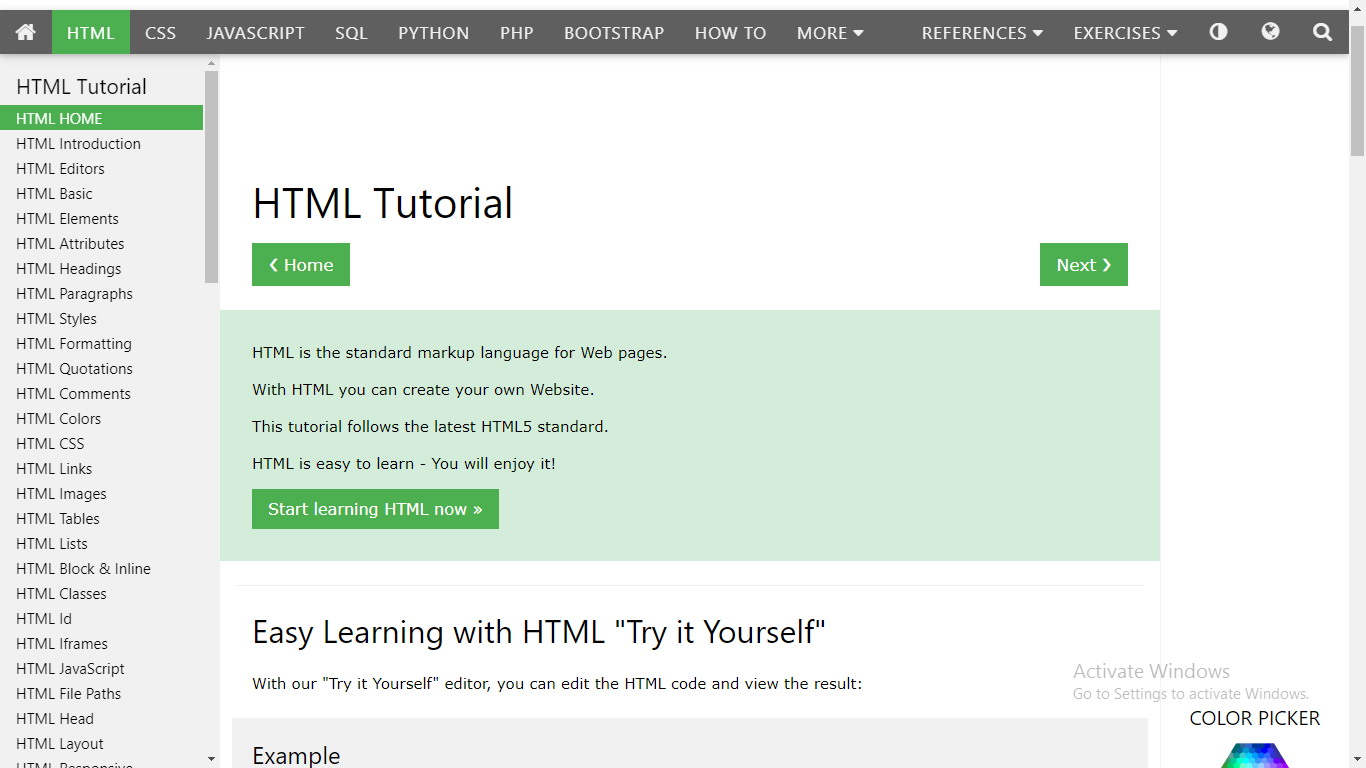Open HTML Id sidebar link
Screen dimensions: 1366x768
point(101,618)
